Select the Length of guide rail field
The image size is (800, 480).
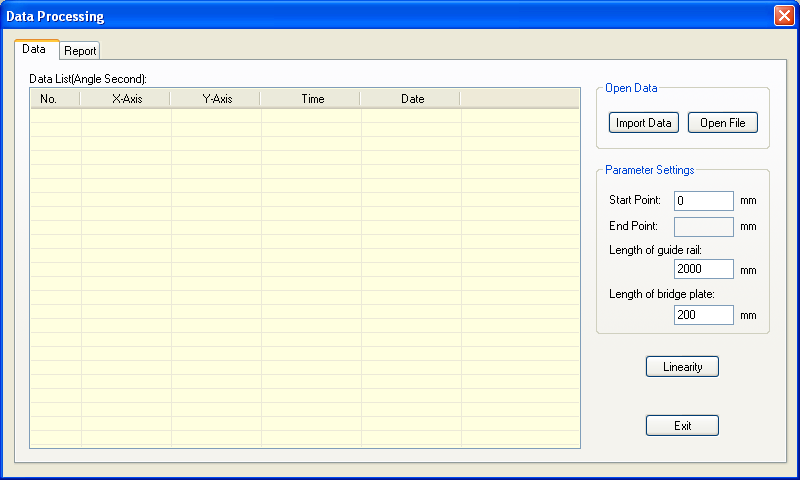pyautogui.click(x=703, y=270)
